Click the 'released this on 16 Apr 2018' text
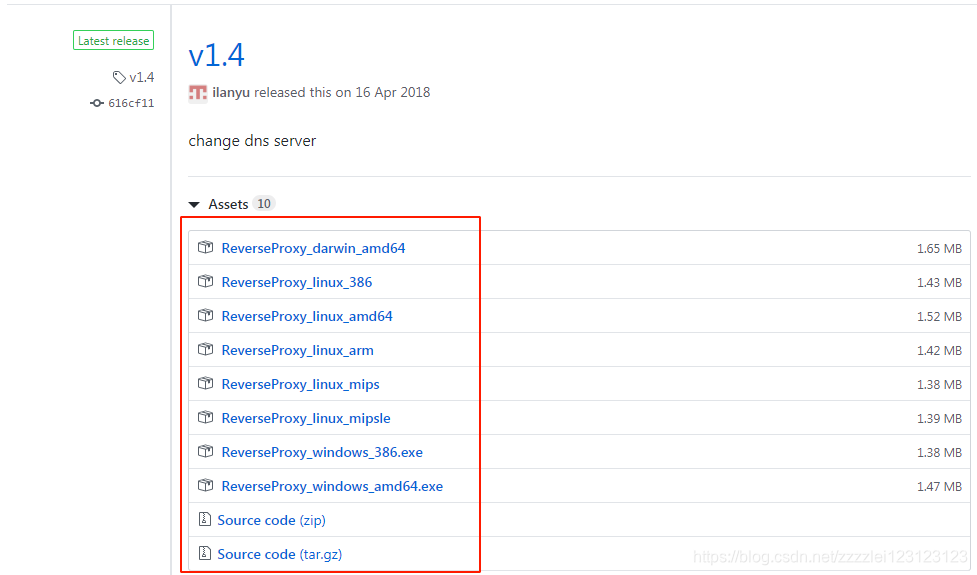 point(341,92)
